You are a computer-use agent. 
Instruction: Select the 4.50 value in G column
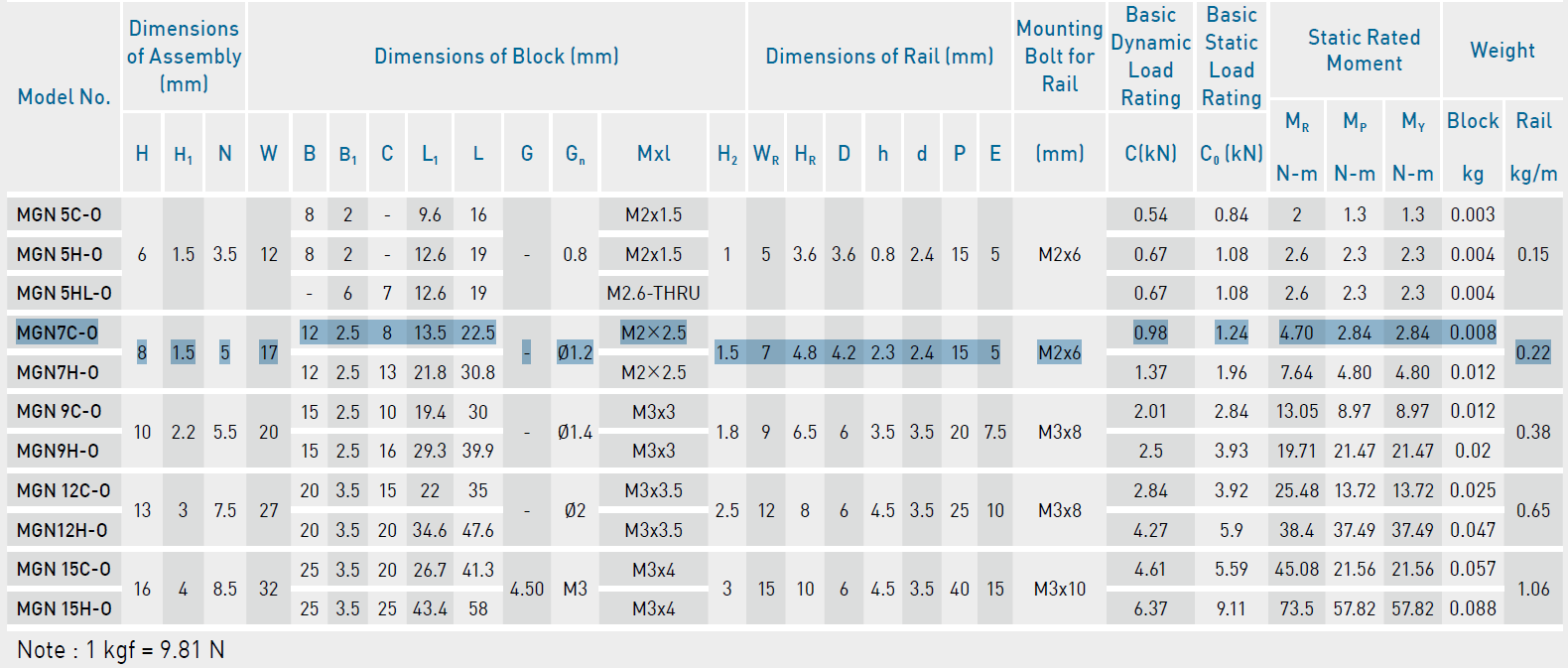coord(526,589)
